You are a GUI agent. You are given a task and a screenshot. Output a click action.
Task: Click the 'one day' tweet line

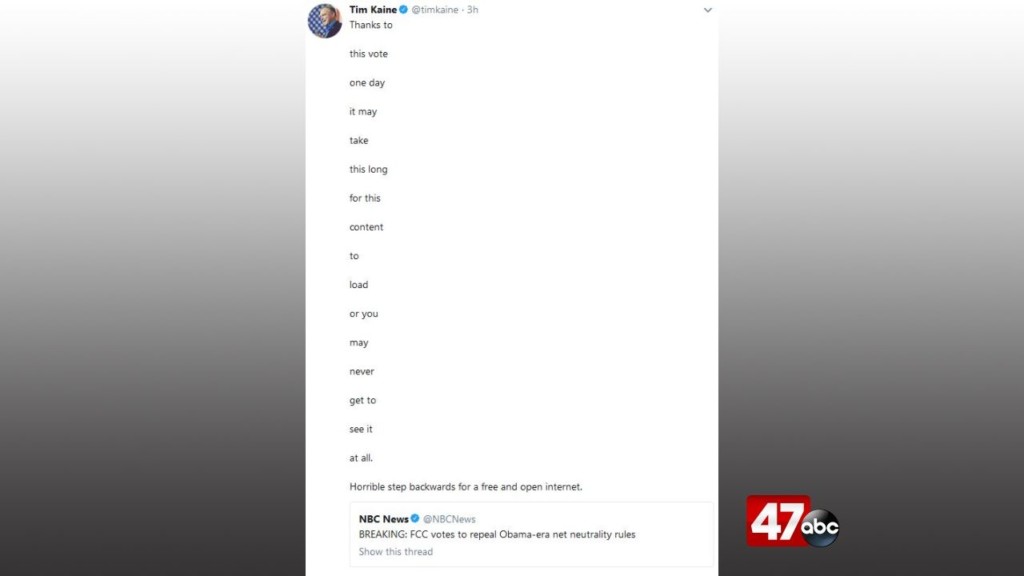pos(367,83)
